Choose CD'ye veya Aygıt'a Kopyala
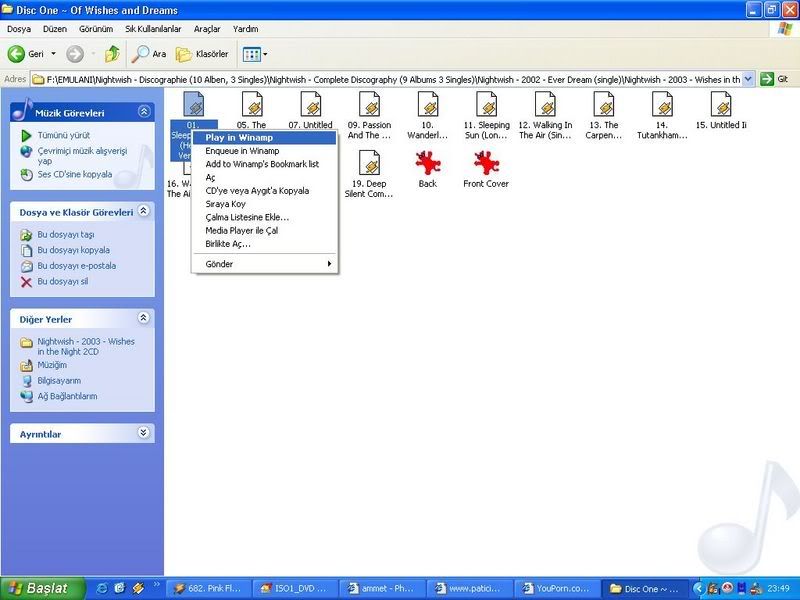800x600 pixels. point(264,191)
